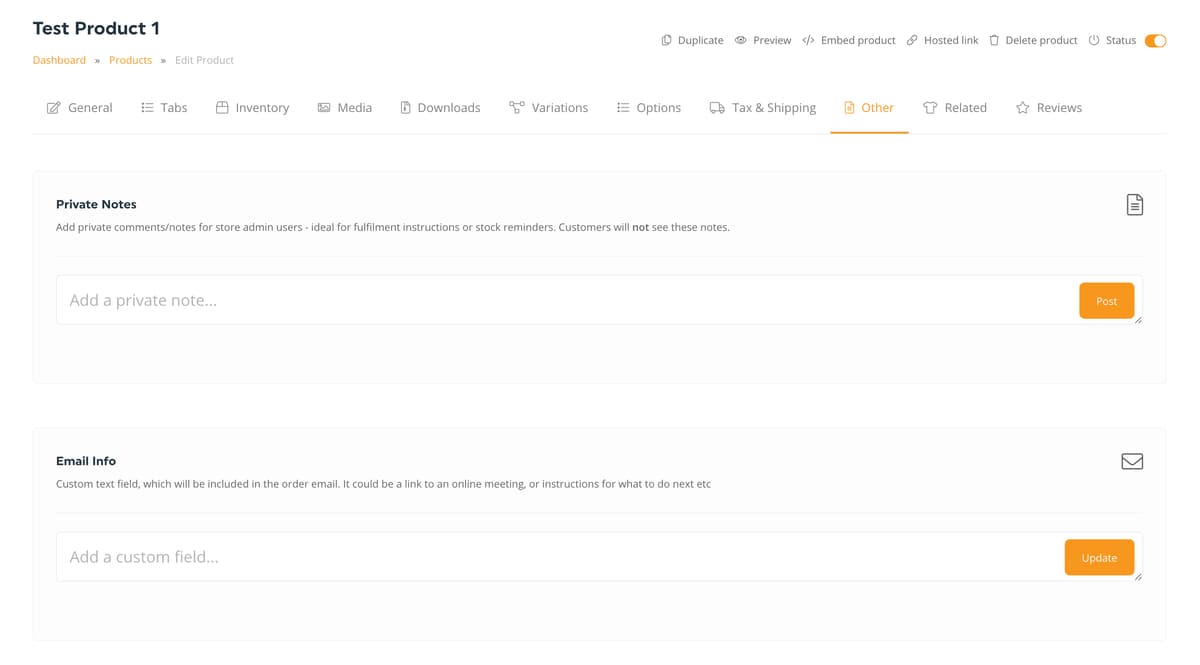Click the Test Product 1 title
The width and height of the screenshot is (1200, 665).
point(96,28)
